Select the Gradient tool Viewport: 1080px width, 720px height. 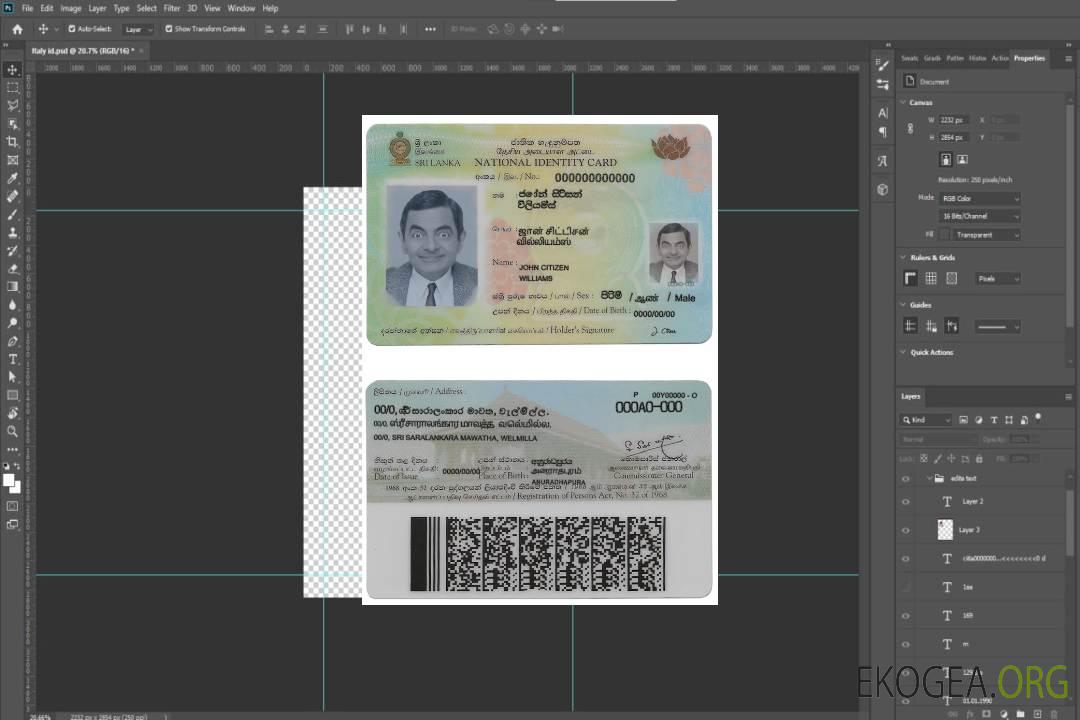pos(12,287)
